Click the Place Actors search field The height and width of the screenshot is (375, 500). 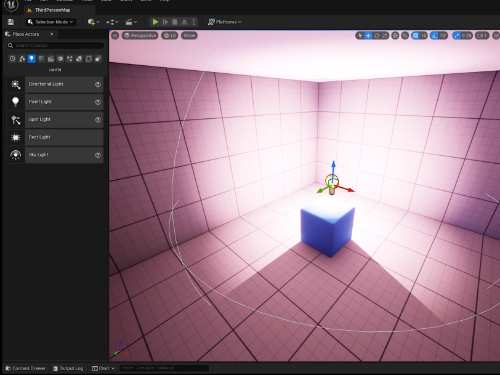(x=56, y=45)
